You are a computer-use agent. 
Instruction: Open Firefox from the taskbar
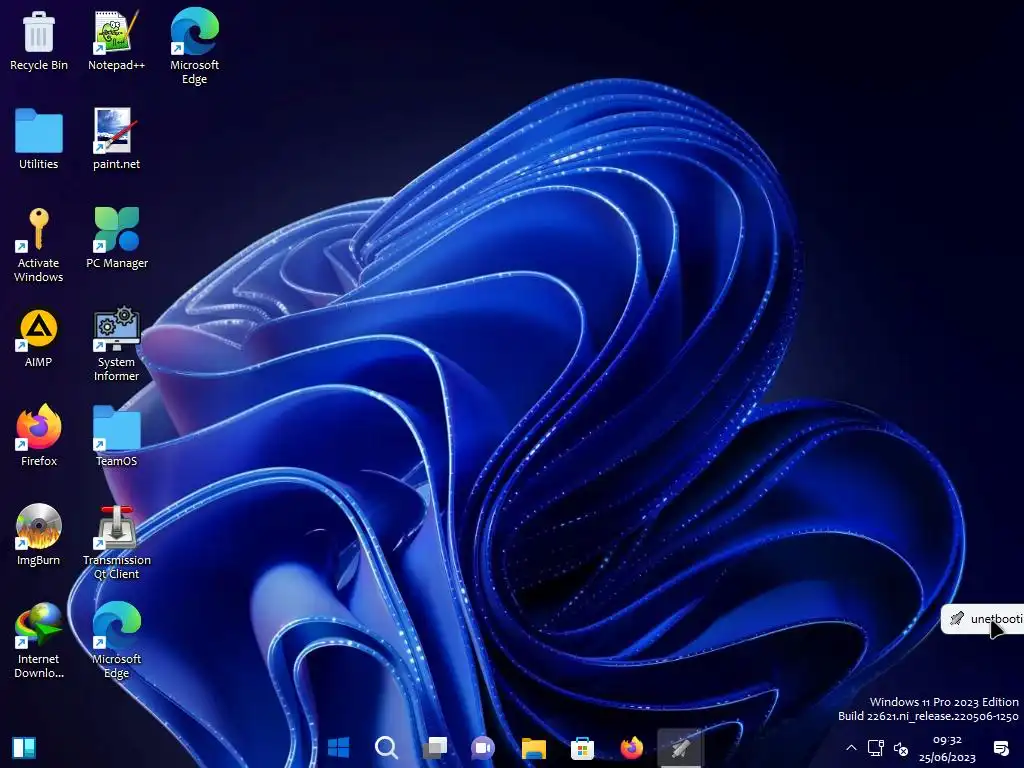point(632,748)
